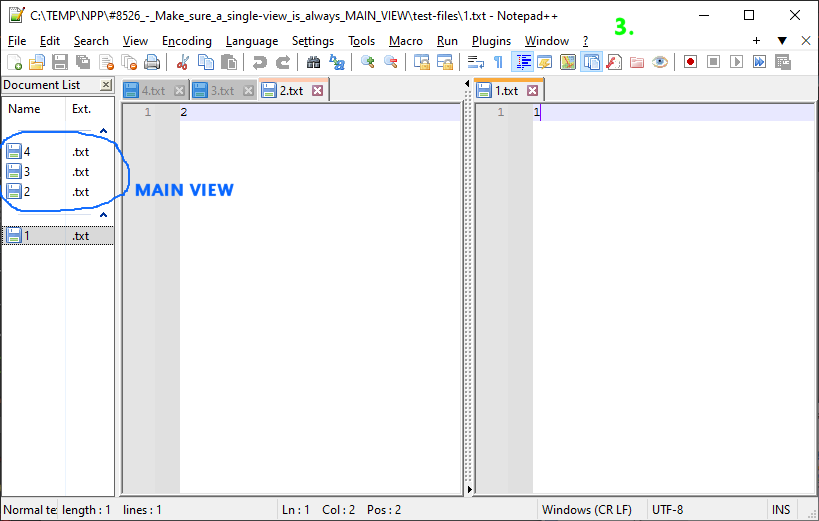Open the tab list dropdown triangle
The width and height of the screenshot is (819, 521).
[x=782, y=41]
